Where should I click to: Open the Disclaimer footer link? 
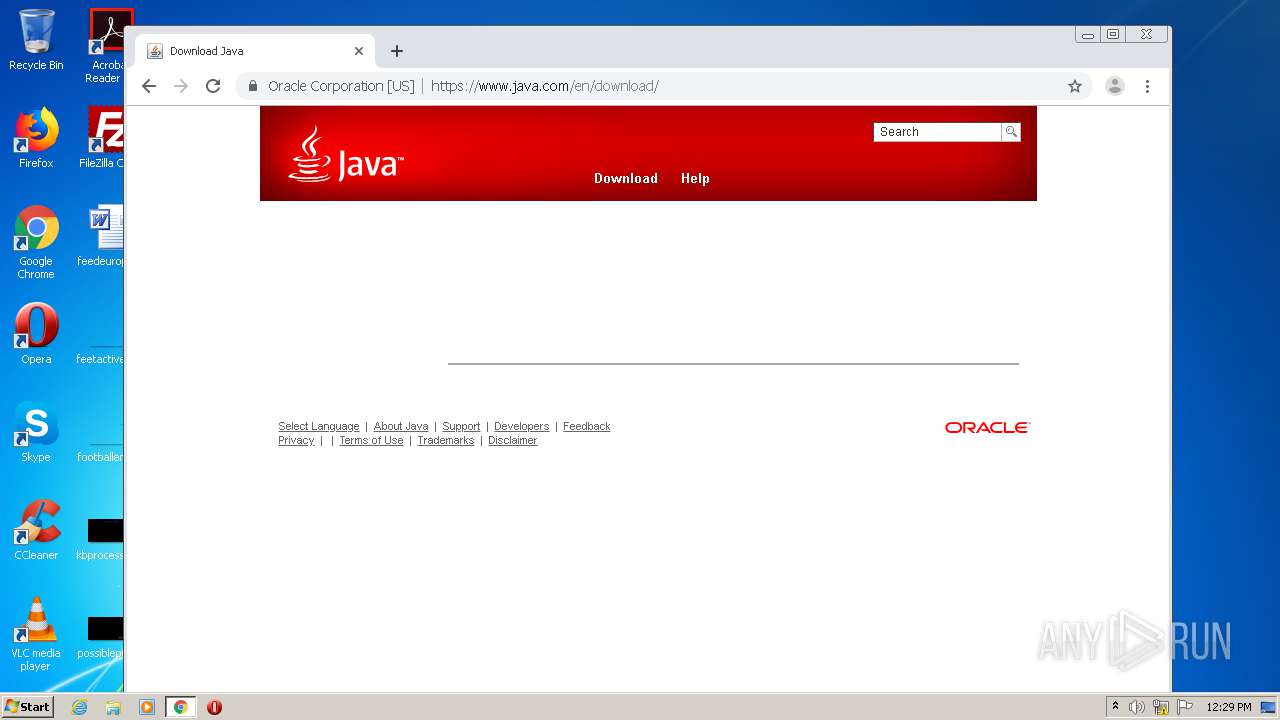pos(512,440)
